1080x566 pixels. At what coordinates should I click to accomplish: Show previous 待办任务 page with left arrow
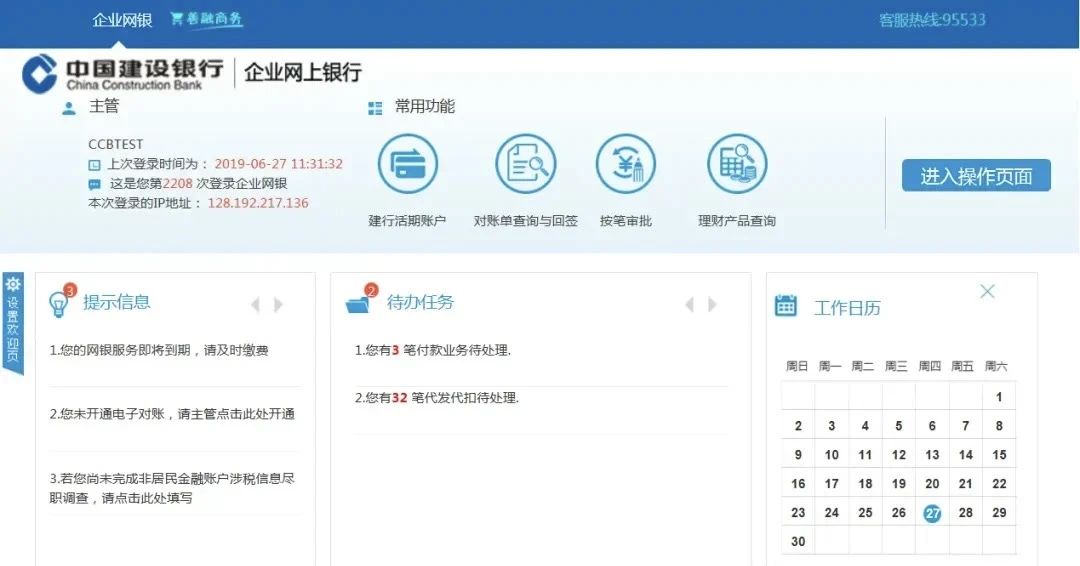click(x=689, y=304)
